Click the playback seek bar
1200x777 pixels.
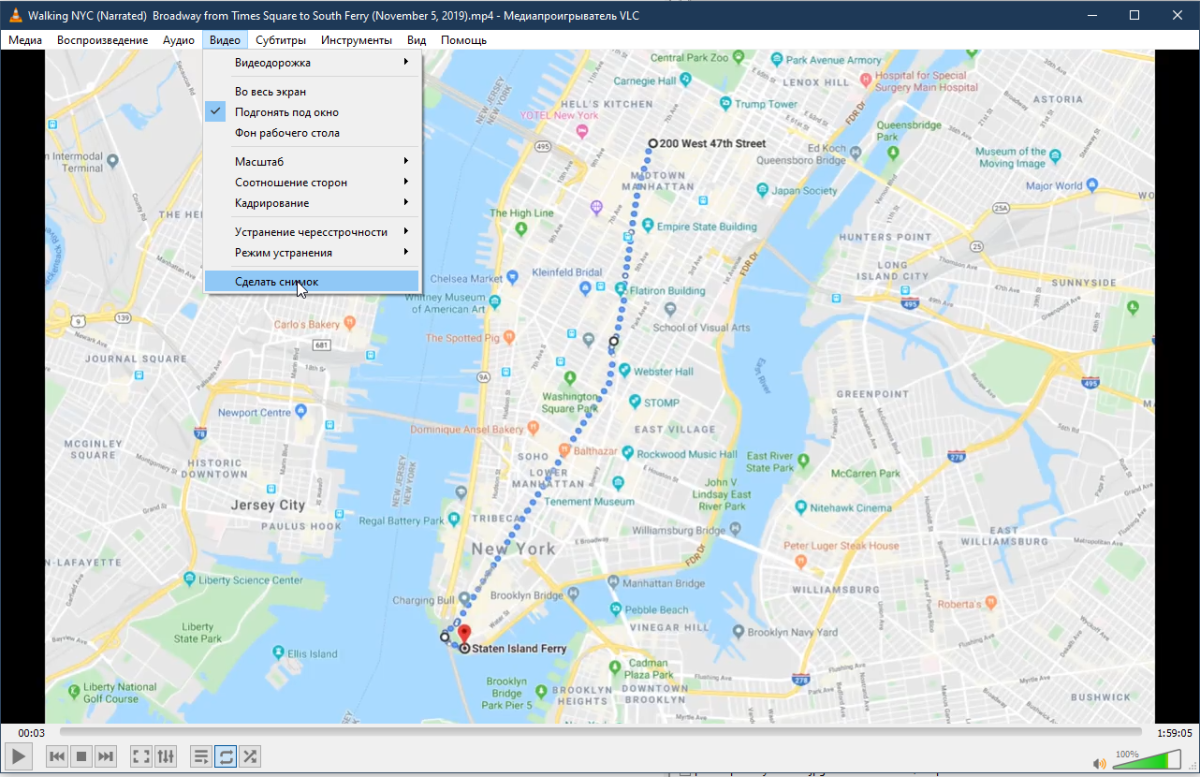(600, 733)
